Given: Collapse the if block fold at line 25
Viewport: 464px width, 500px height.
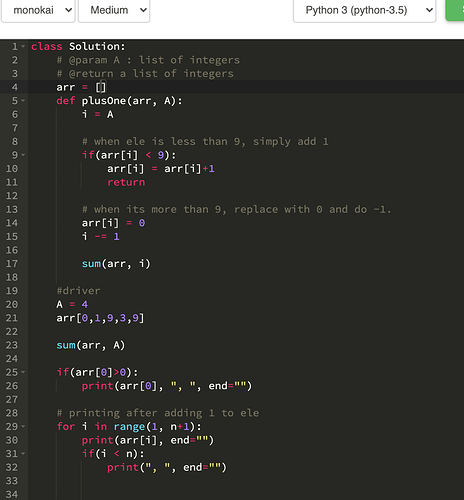Looking at the screenshot, I should pos(23,372).
